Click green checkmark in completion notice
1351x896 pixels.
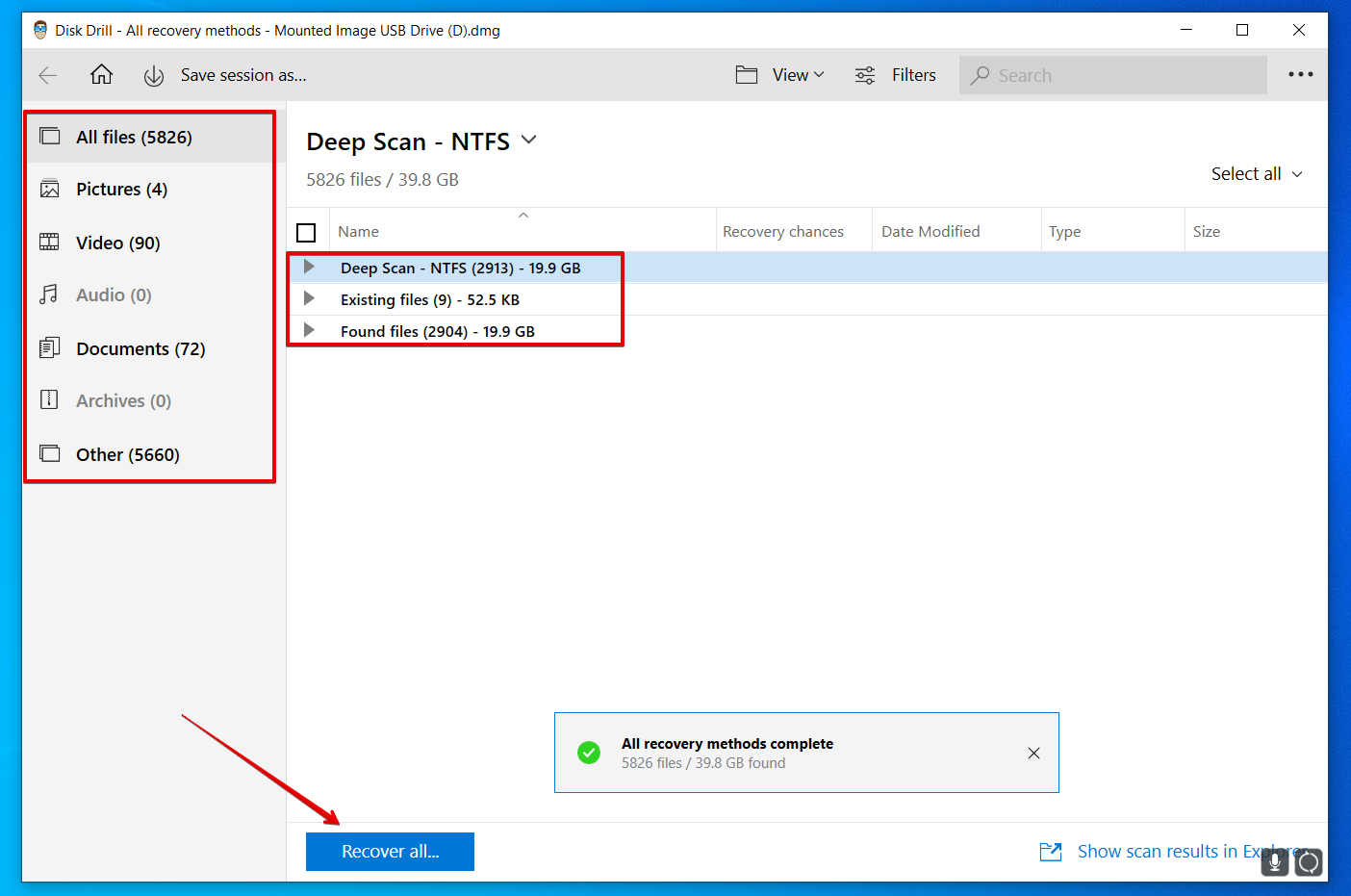pyautogui.click(x=589, y=753)
